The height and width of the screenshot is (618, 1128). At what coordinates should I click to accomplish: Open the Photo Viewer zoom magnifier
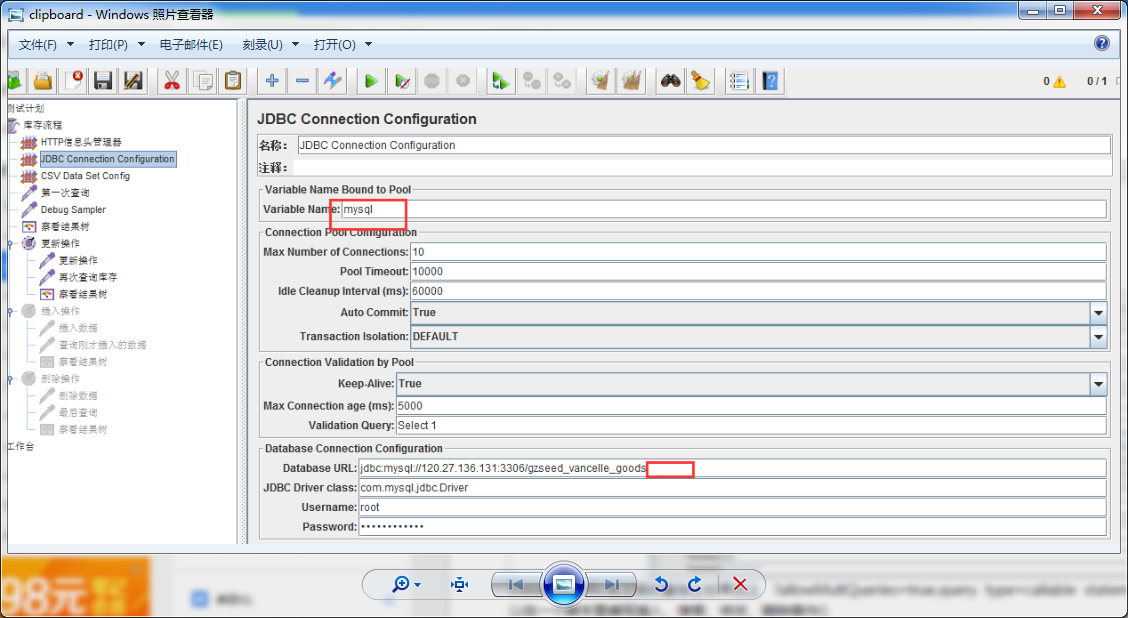406,584
